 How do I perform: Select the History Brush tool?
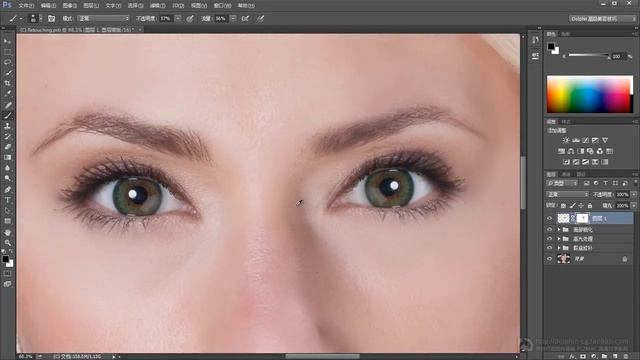click(7, 137)
